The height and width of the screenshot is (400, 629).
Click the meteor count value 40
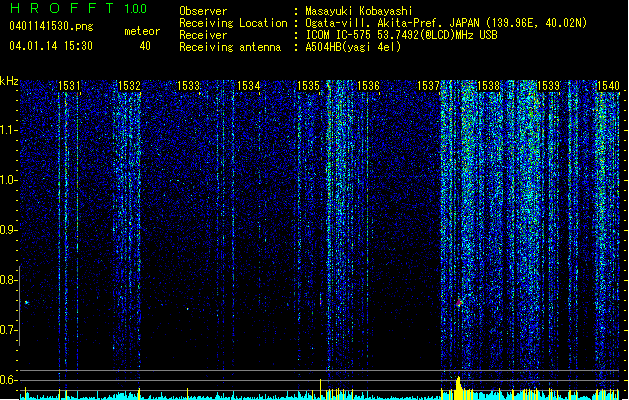coord(145,46)
